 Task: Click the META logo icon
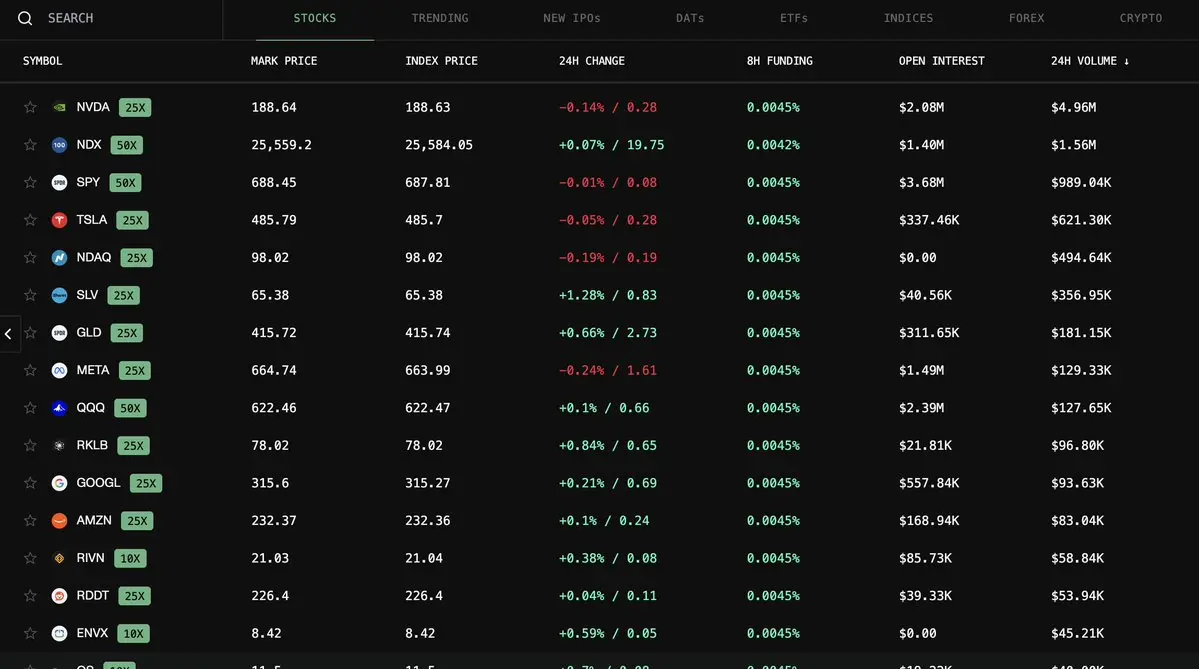tap(59, 370)
